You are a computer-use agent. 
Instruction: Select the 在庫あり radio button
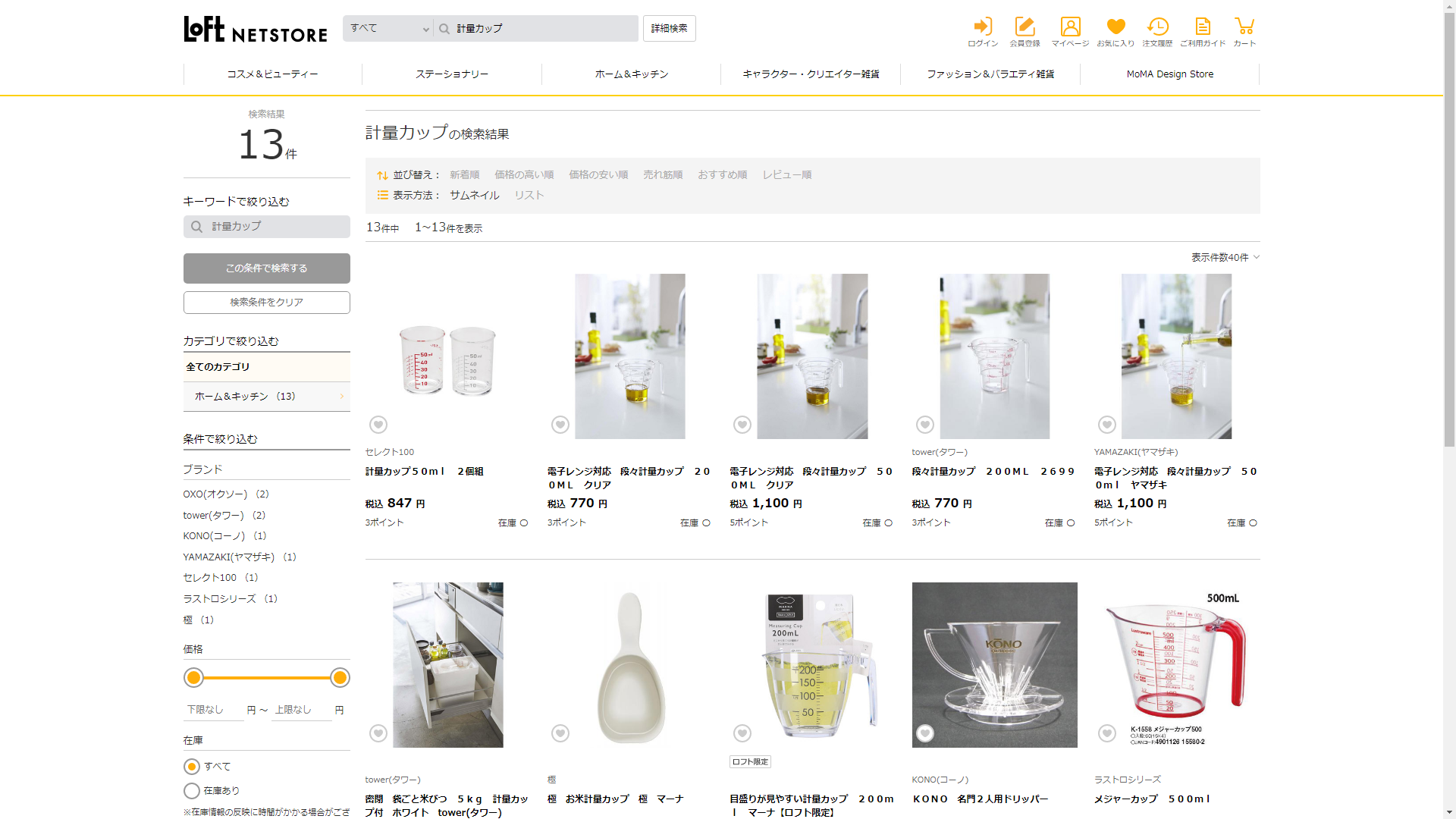click(x=192, y=791)
